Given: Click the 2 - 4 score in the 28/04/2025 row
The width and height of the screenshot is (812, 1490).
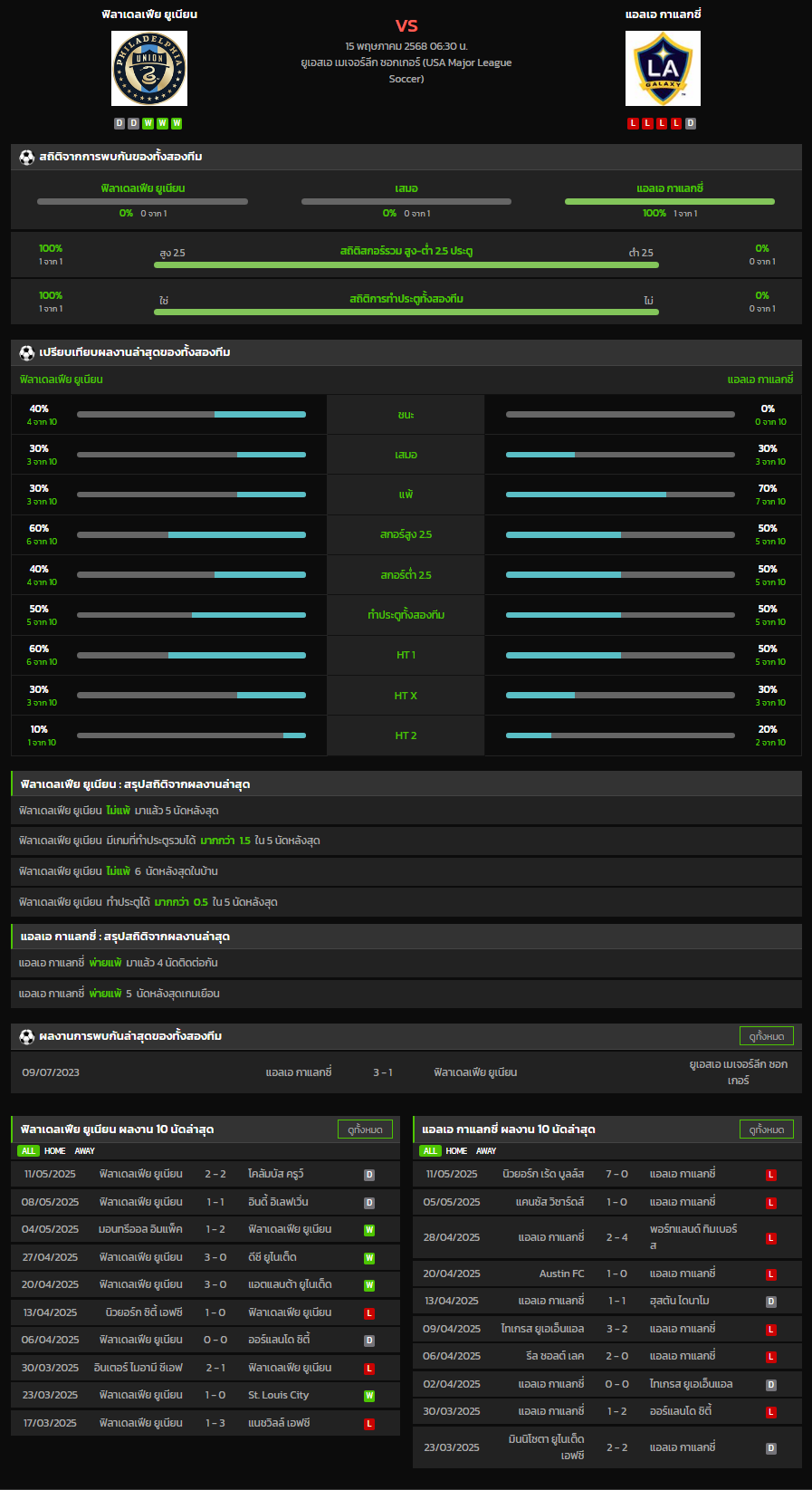Looking at the screenshot, I should 617,1237.
